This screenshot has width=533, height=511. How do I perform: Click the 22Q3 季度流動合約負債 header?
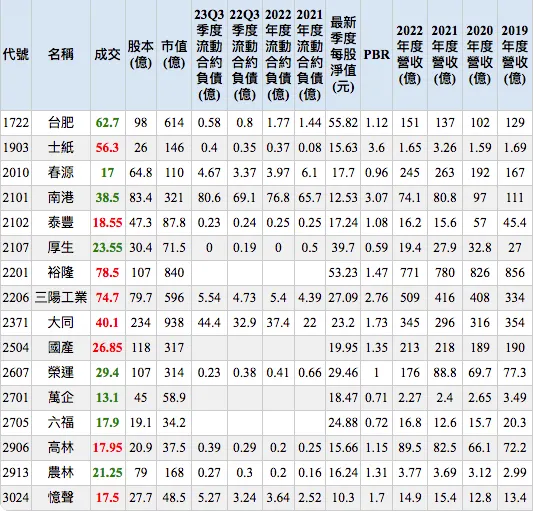click(244, 54)
